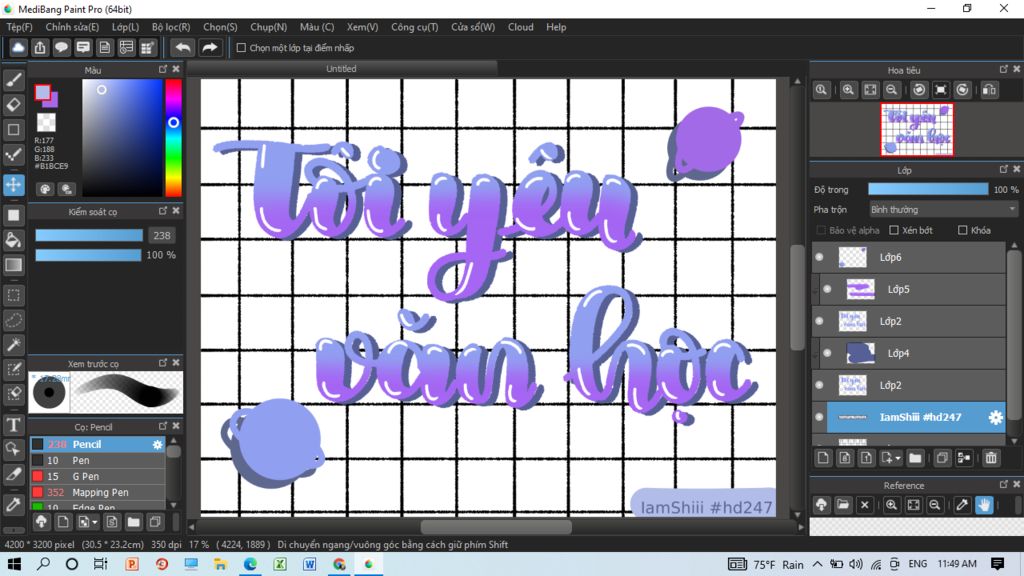Open the 'Pha trộn' blend mode dropdown
Screen dimensions: 1024x576
pos(942,210)
